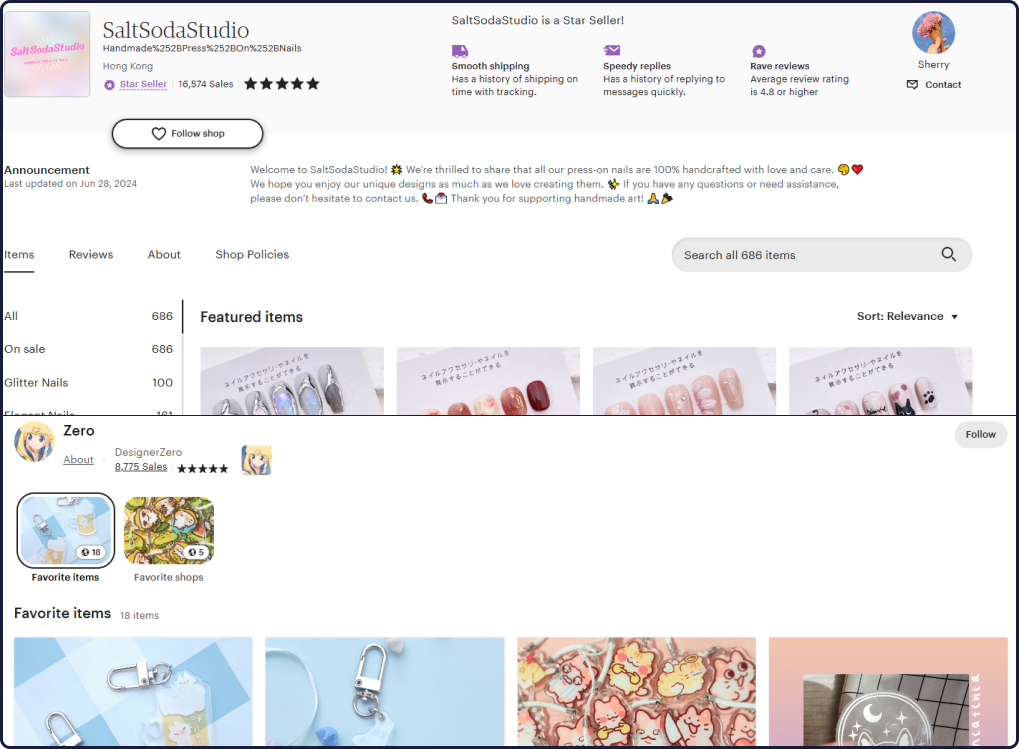Open Zero's About link

(78, 460)
